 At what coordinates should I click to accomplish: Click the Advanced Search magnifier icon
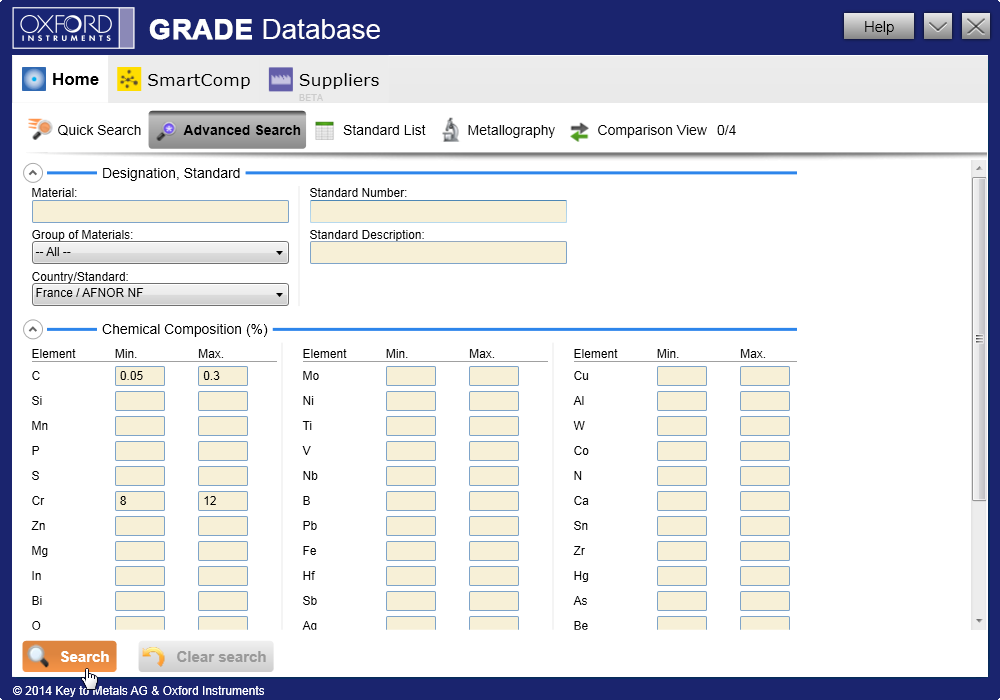coord(166,131)
